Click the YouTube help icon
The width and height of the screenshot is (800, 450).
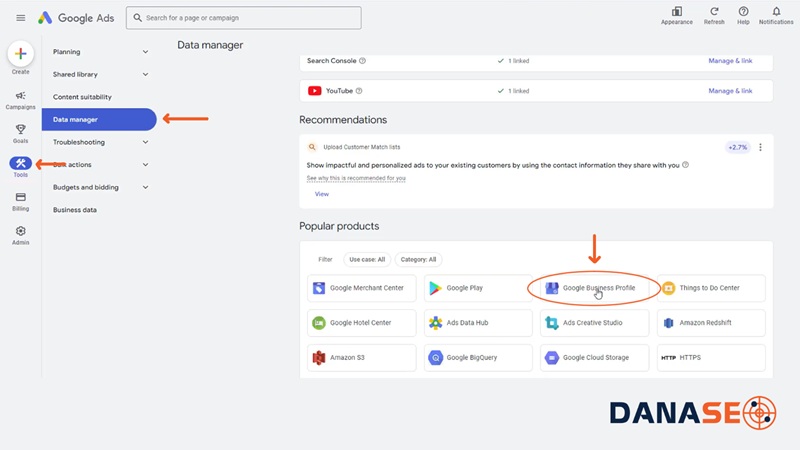coord(359,91)
